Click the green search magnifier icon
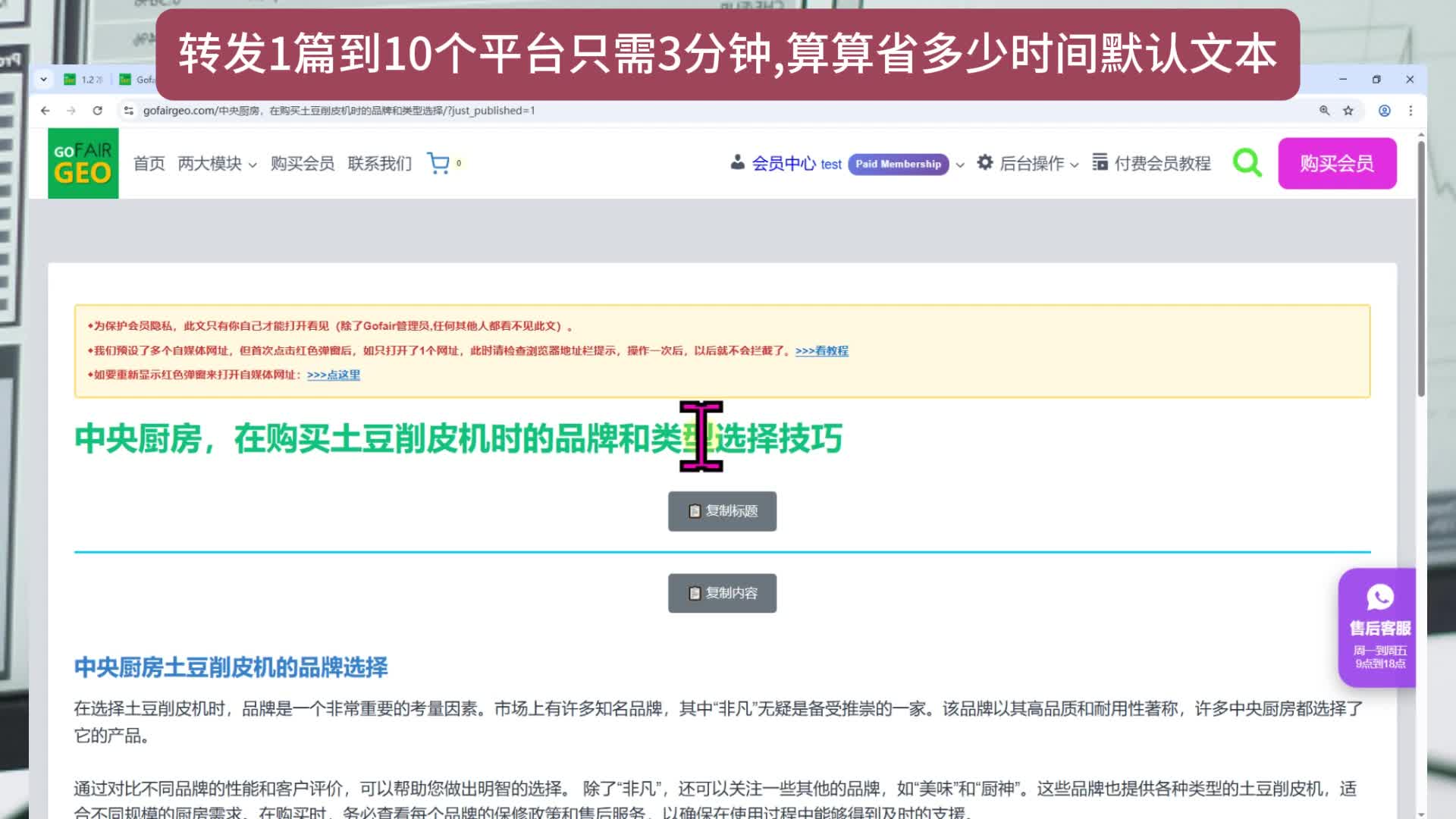Screen dimensions: 1456x819 point(1247,162)
